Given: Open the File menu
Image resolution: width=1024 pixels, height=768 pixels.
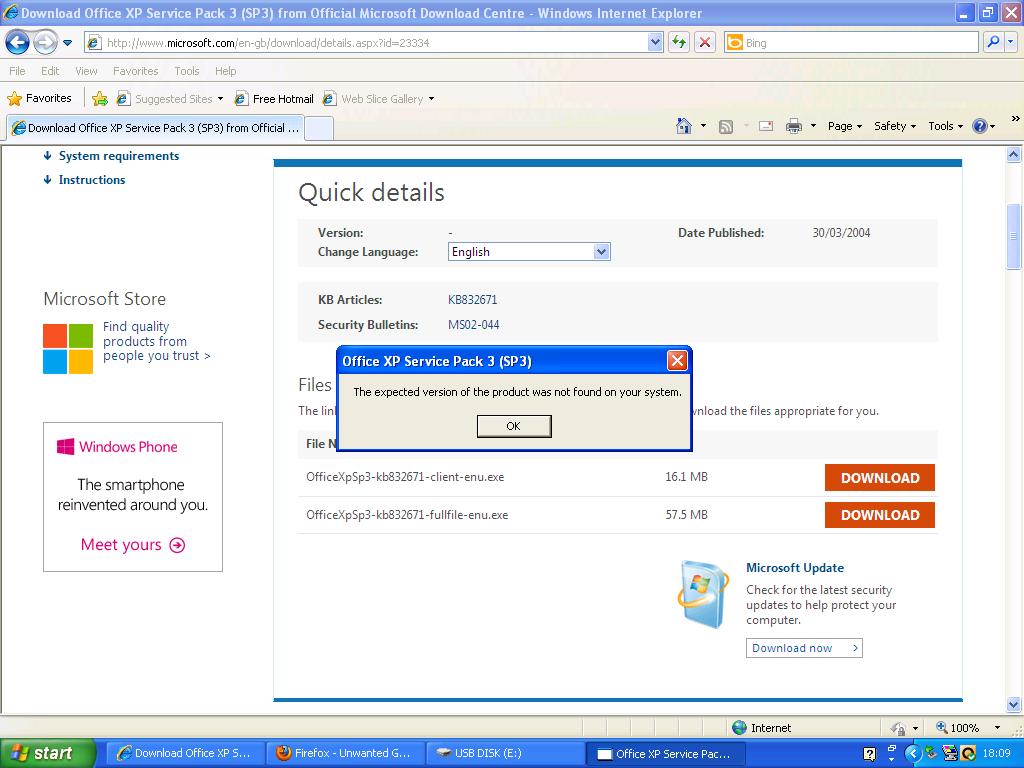Looking at the screenshot, I should point(17,71).
